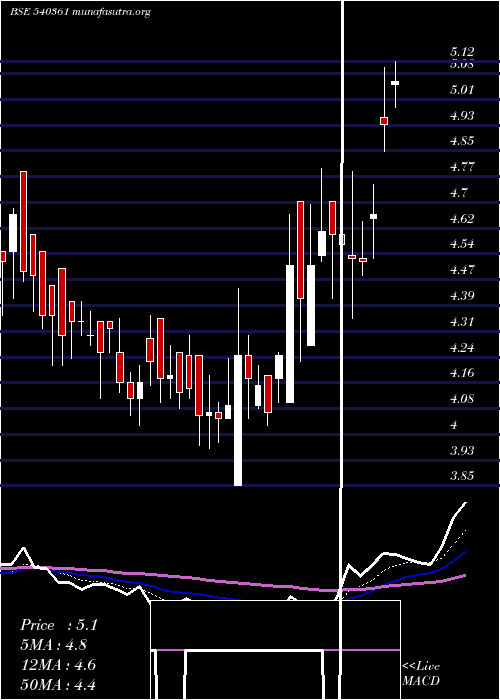Image resolution: width=500 pixels, height=700 pixels.
Task: Click the 4 price axis label
Action: 454,425
